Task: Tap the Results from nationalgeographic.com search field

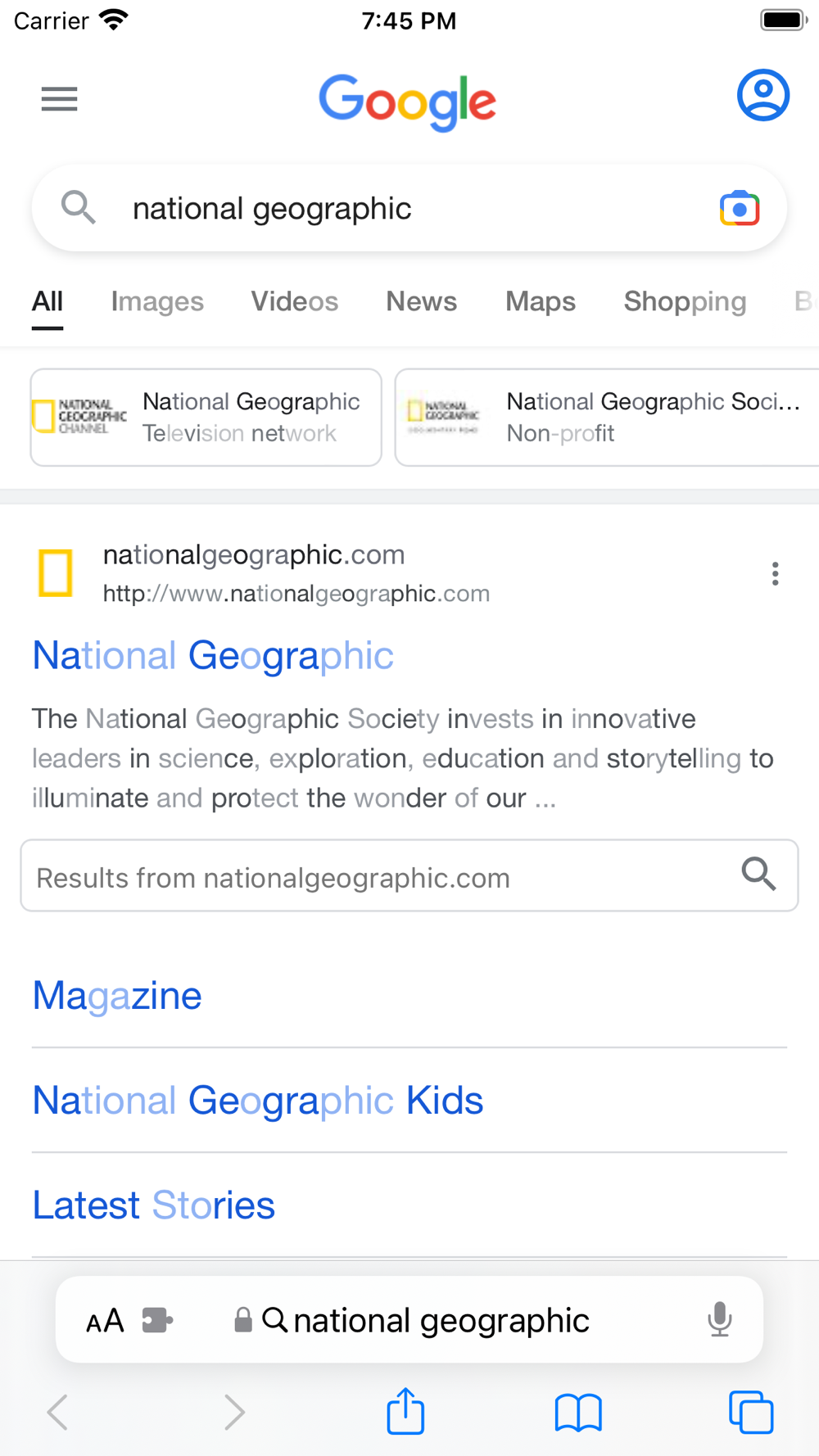Action: pyautogui.click(x=409, y=875)
